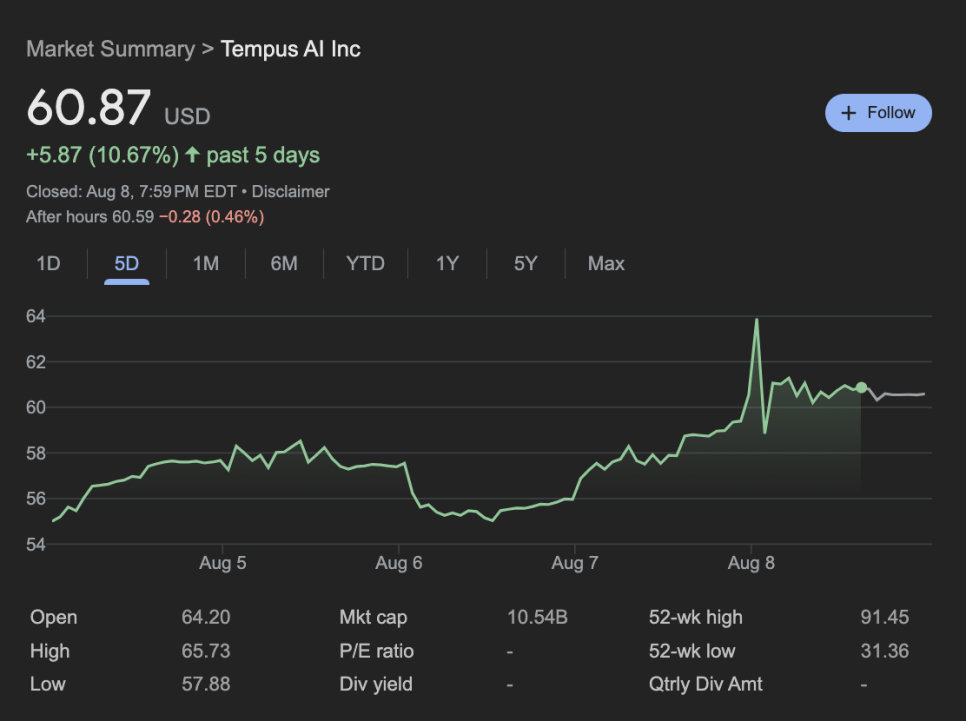Click the Aug 5 date axis label
This screenshot has height=721, width=966.
(x=222, y=563)
